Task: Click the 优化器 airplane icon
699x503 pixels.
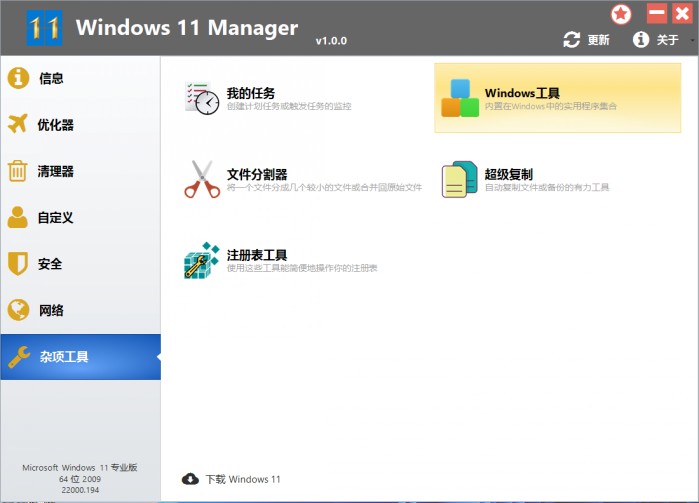Action: (x=19, y=125)
